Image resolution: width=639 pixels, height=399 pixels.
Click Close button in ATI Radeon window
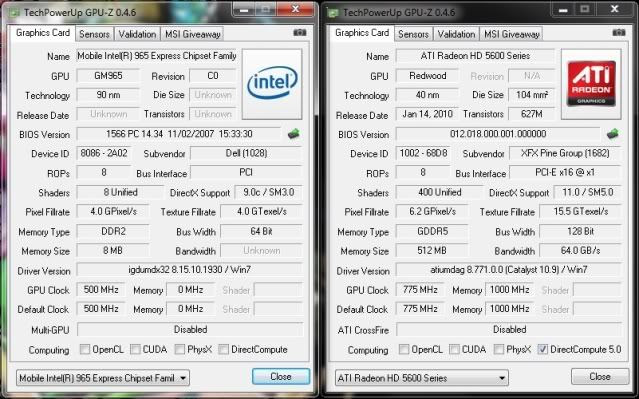600,377
